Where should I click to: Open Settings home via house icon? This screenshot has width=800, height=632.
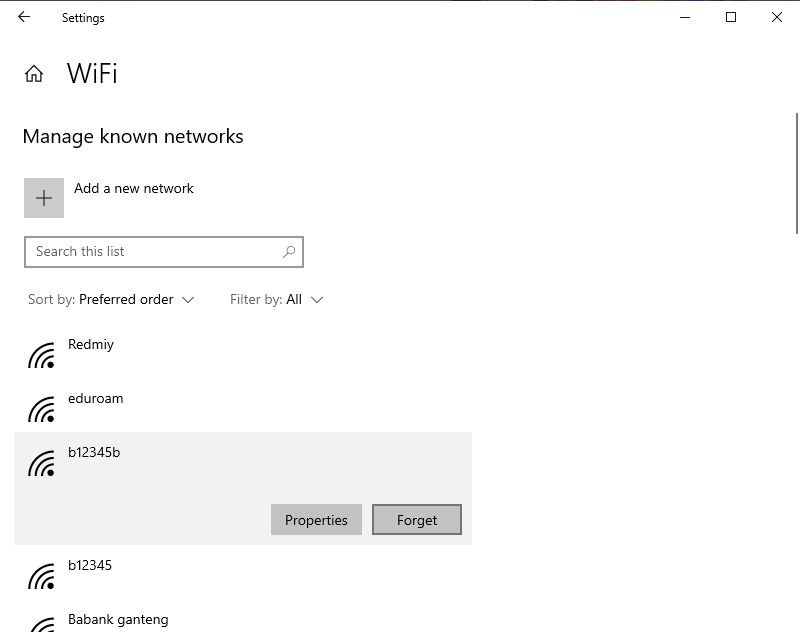click(34, 73)
